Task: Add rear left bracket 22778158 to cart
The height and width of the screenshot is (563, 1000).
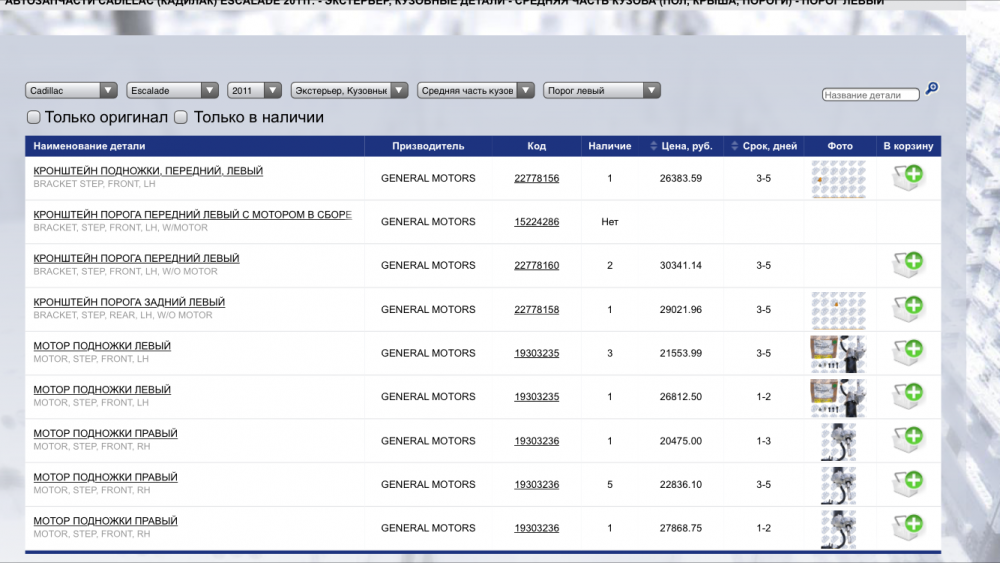Action: [908, 309]
